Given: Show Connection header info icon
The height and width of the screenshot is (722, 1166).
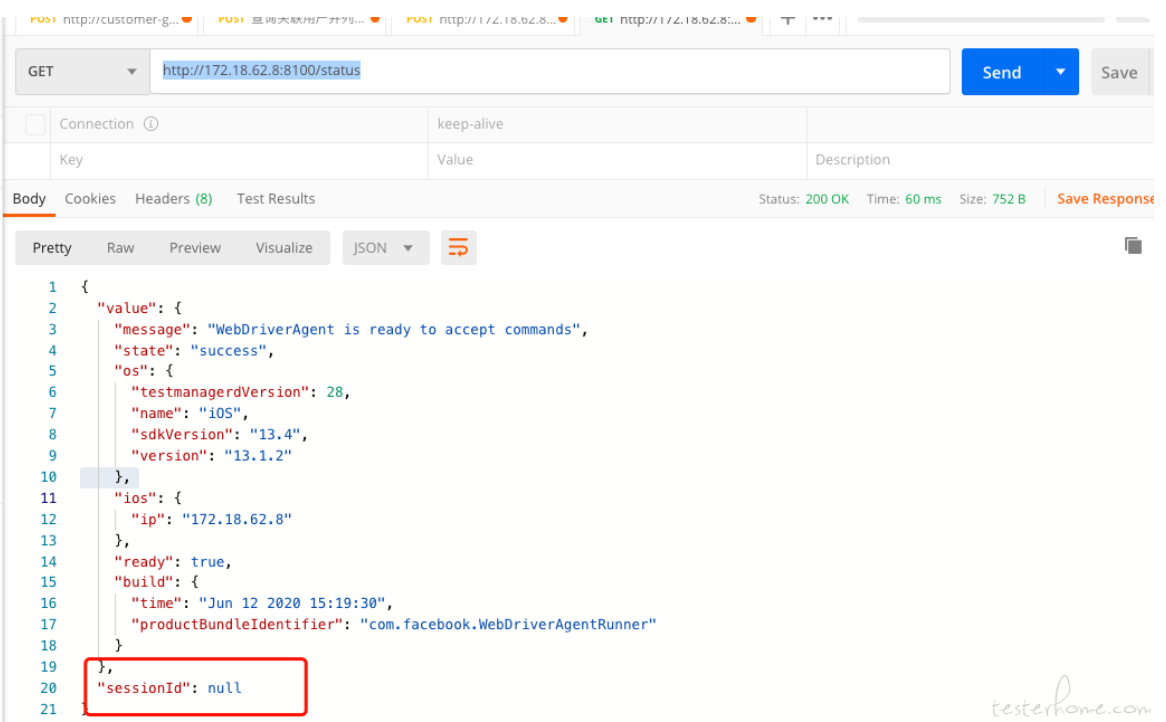Looking at the screenshot, I should coord(151,124).
